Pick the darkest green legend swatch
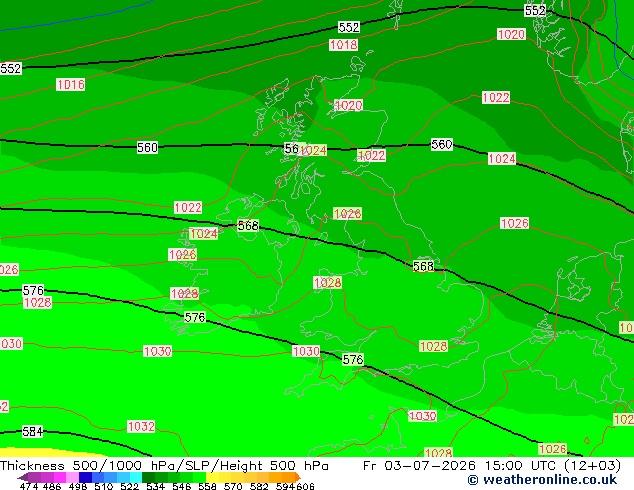Screen dimensions: 634x490 pos(148,477)
